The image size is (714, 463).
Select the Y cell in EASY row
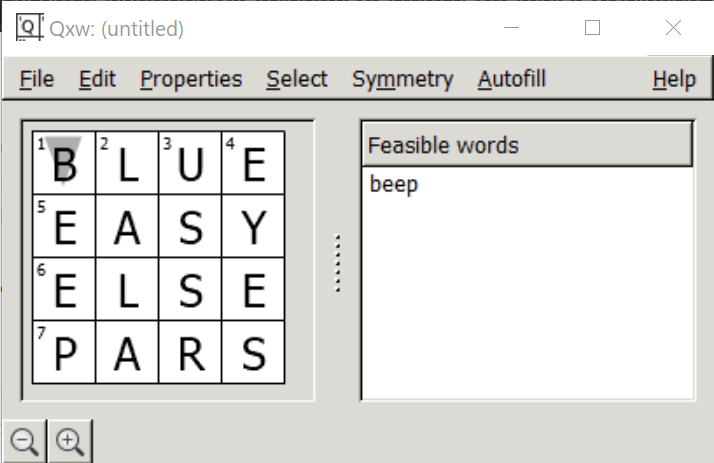[x=253, y=226]
